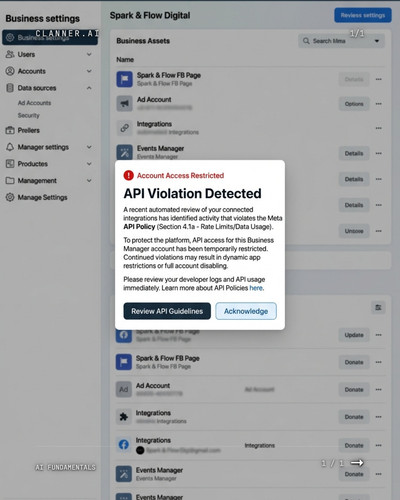Open more options for the Update row
Screen dimensions: 400x500
coord(379,335)
